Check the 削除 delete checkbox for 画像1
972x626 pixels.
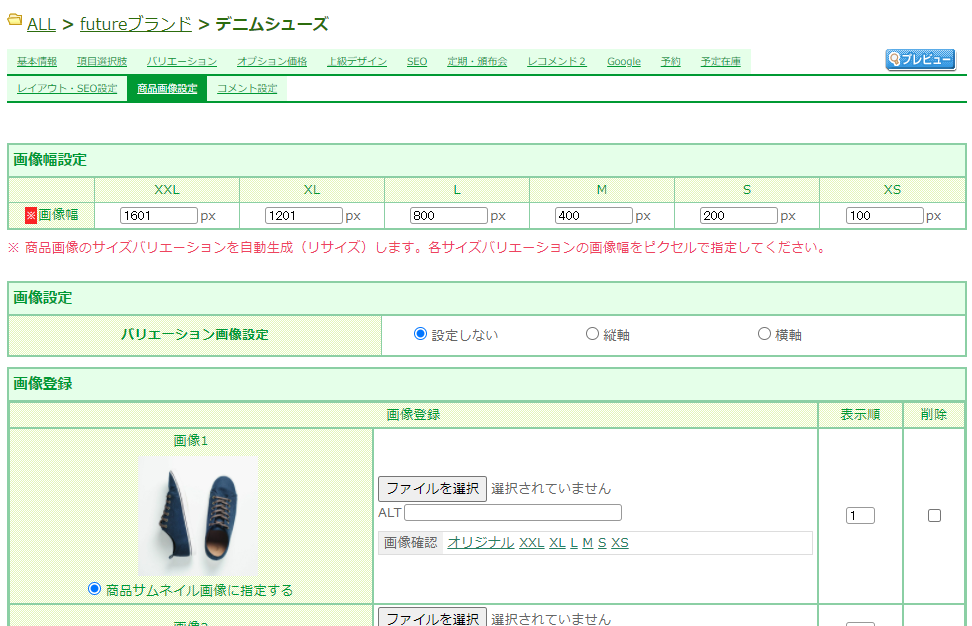tap(934, 515)
